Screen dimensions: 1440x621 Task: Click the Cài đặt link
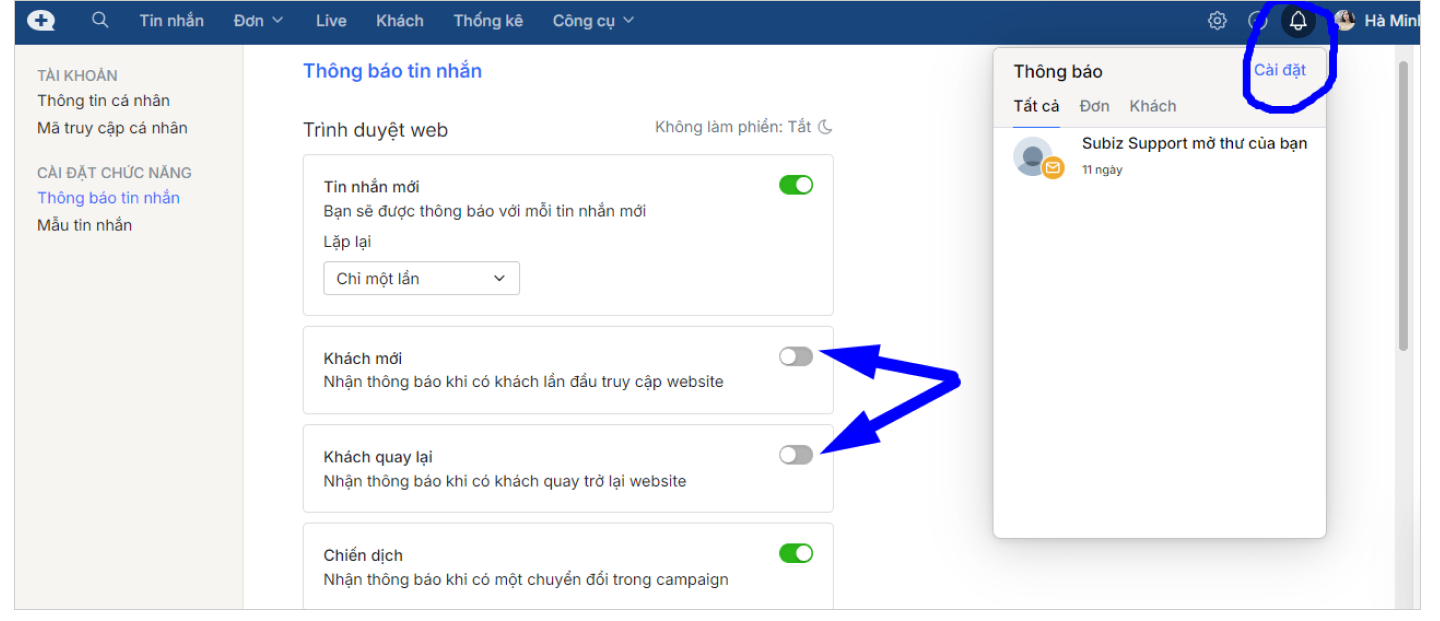[1280, 70]
